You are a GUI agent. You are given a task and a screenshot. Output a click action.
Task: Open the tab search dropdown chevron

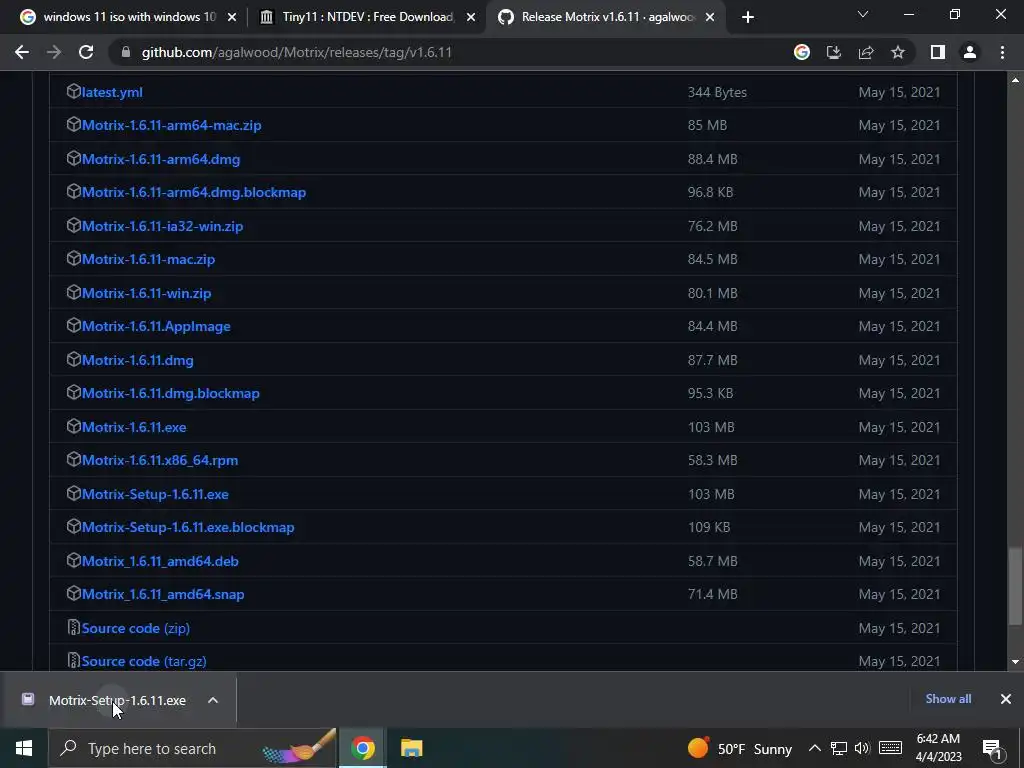tap(863, 14)
